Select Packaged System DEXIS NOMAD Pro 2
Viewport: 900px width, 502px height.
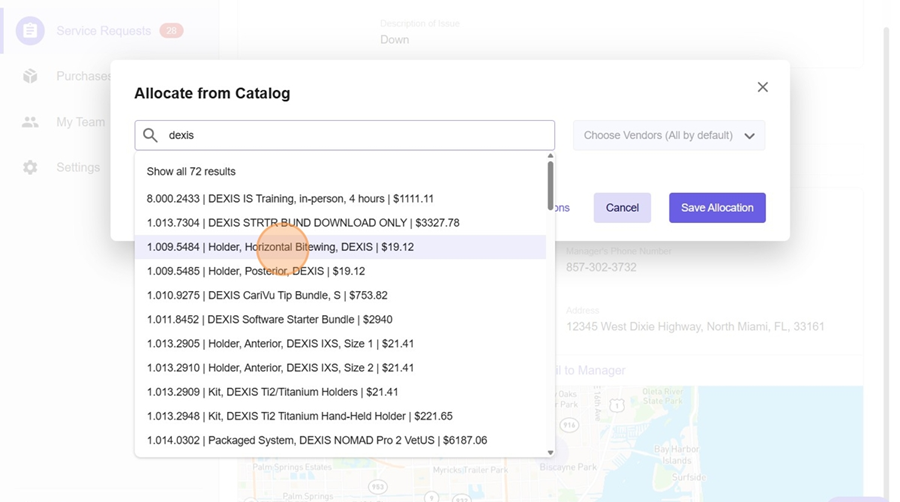click(316, 440)
